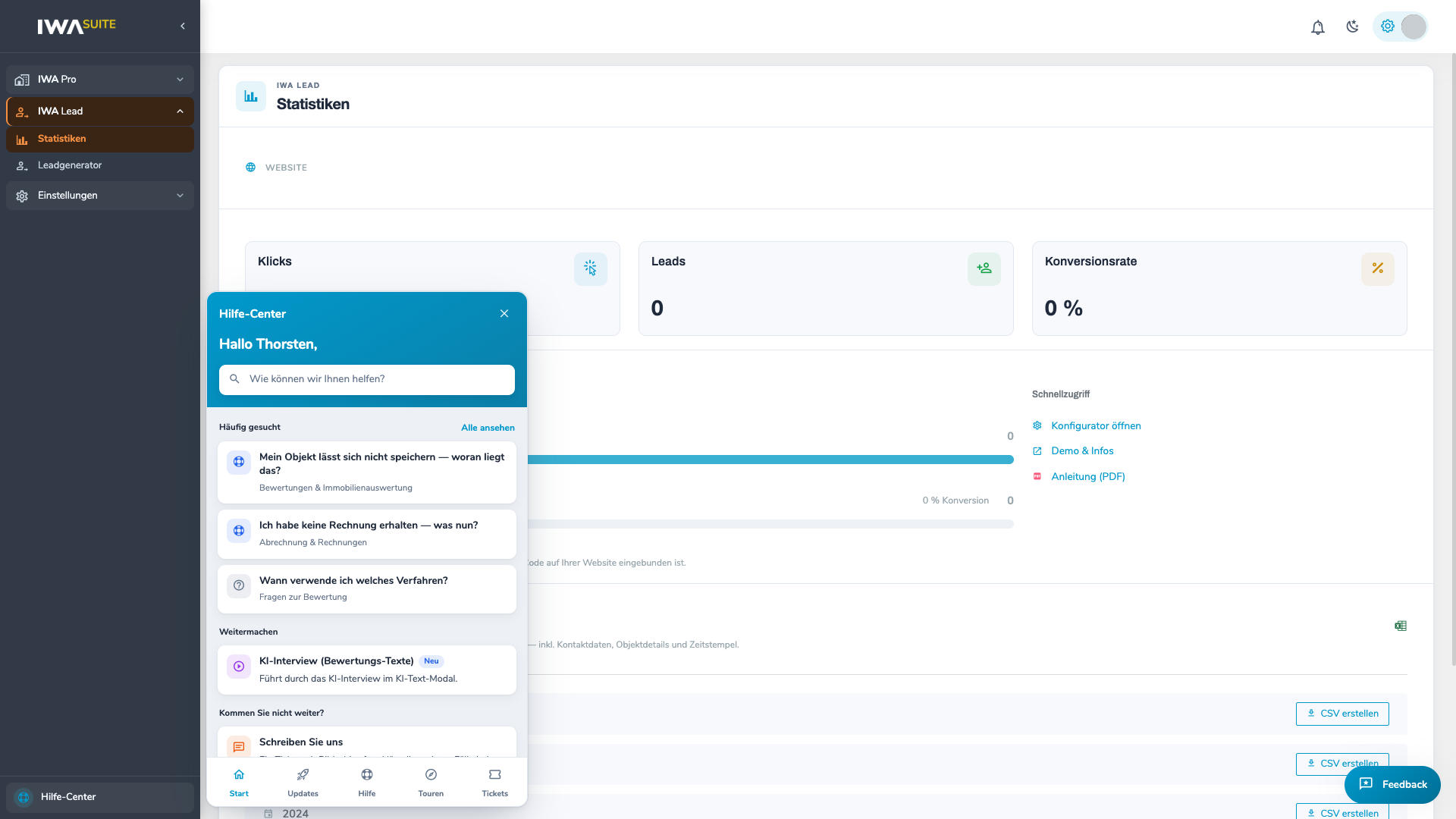Click the Konversionsrate value 0 %

click(1063, 309)
